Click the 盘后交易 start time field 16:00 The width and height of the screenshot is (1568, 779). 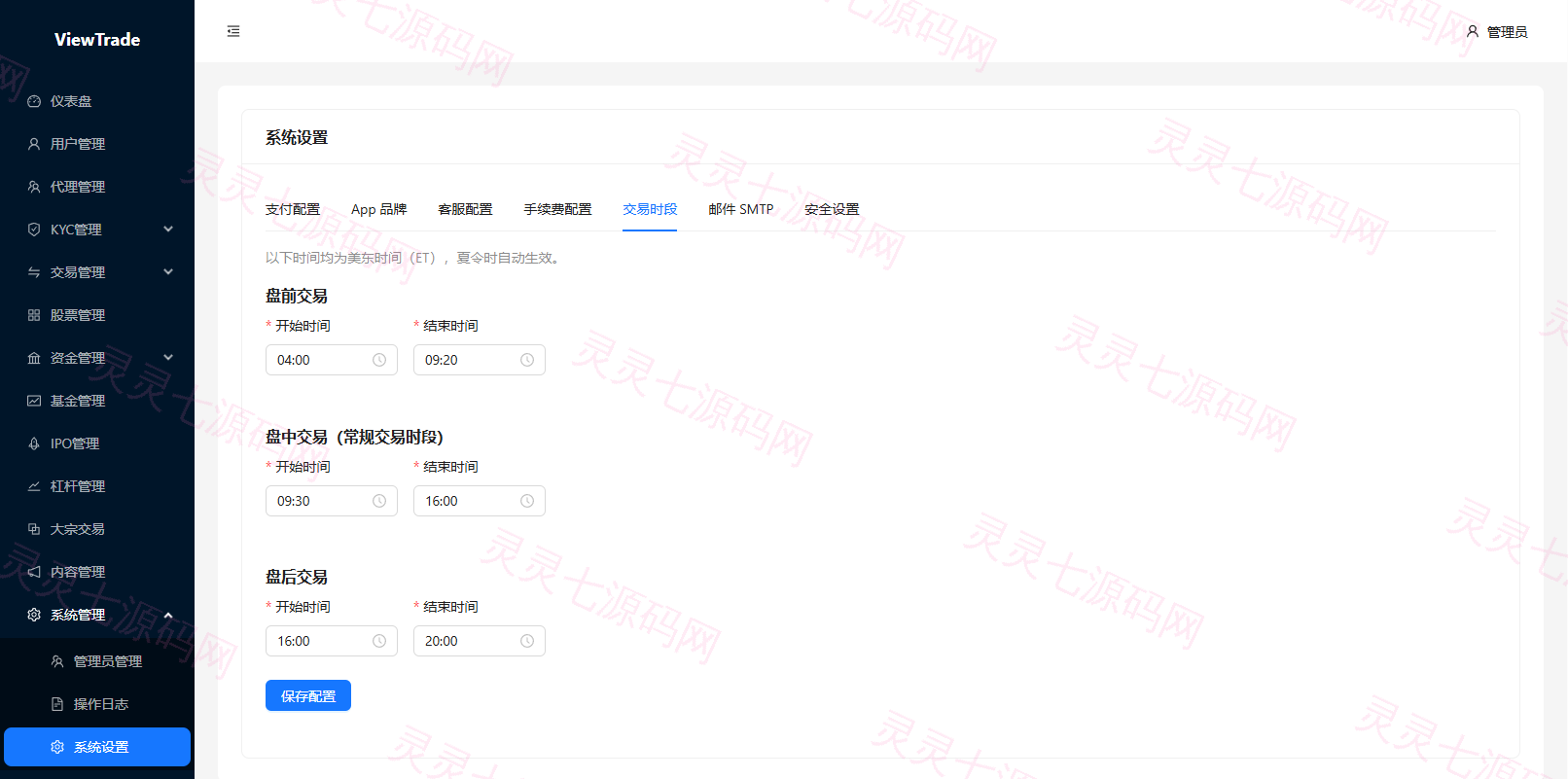point(332,641)
